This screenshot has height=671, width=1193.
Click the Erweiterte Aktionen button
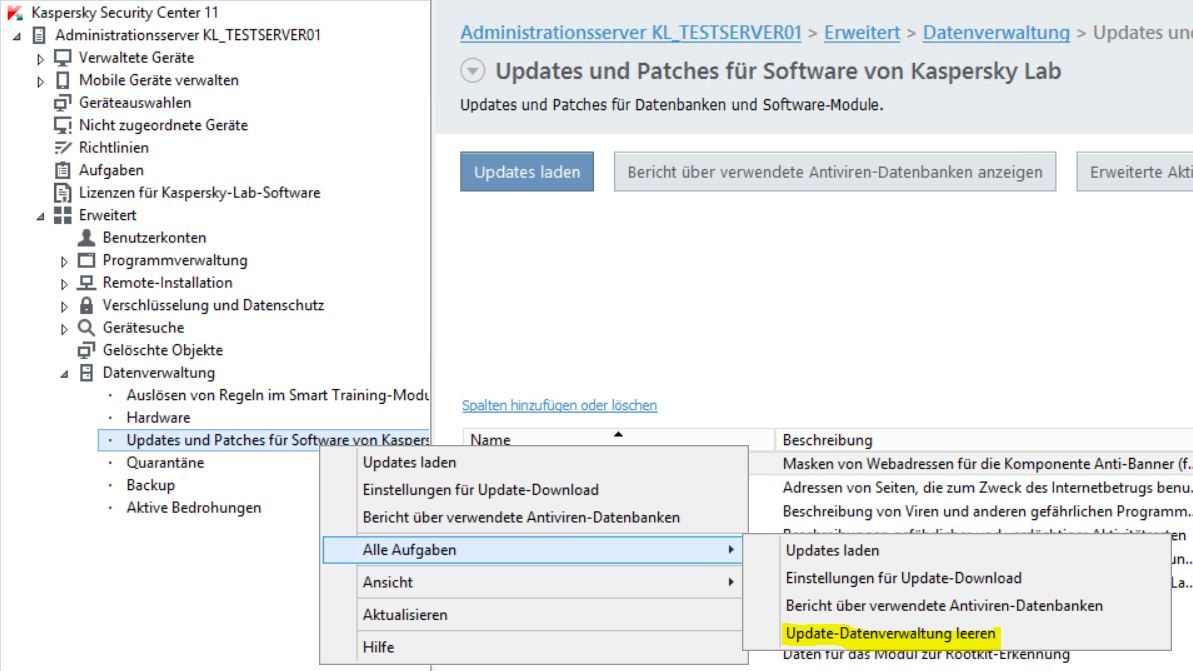(1135, 172)
